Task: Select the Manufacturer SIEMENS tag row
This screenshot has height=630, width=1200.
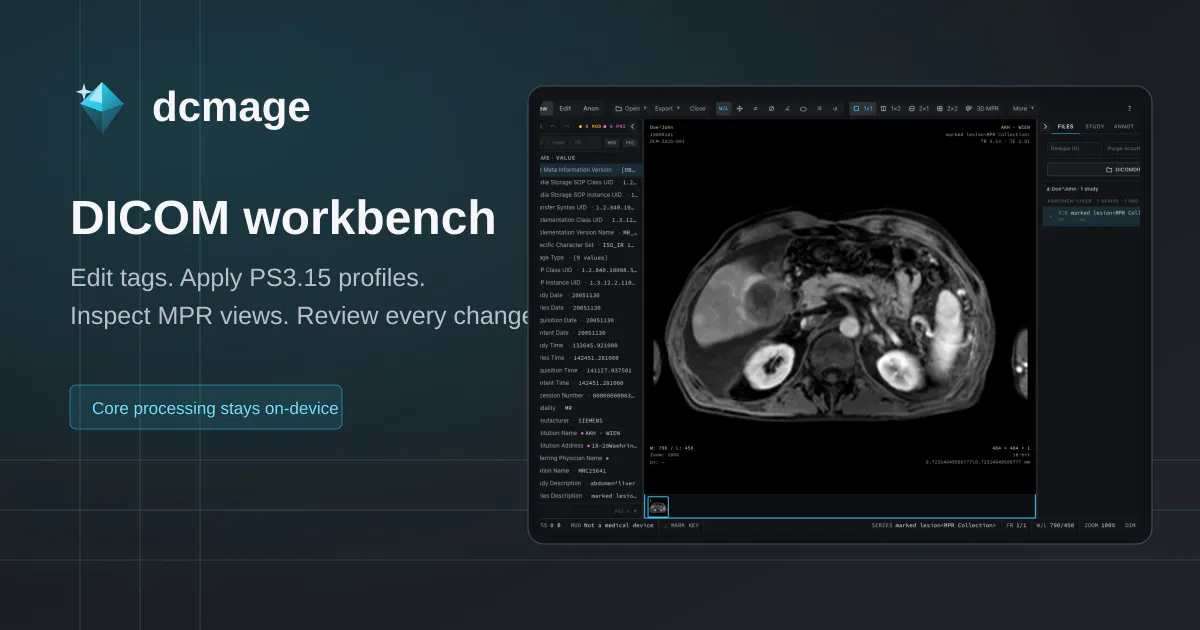Action: click(590, 420)
